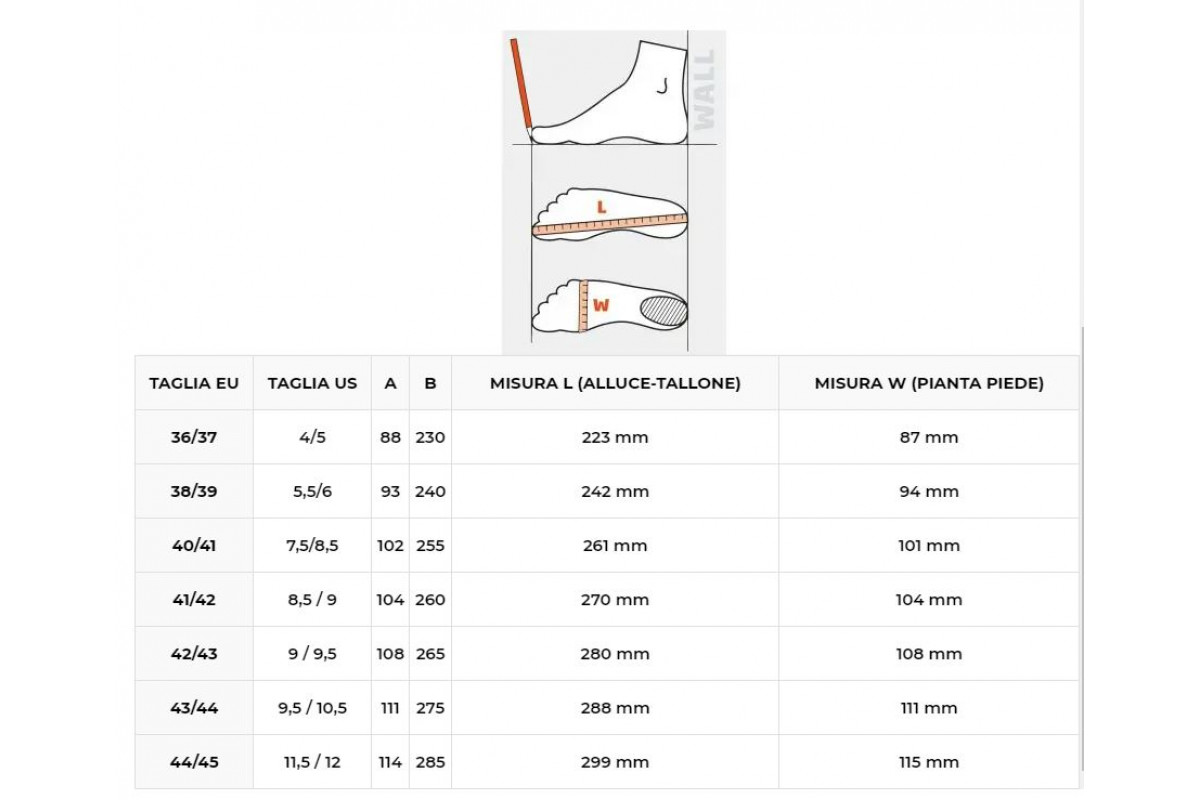
Task: Click the TAGLIA US column header
Action: 312,383
